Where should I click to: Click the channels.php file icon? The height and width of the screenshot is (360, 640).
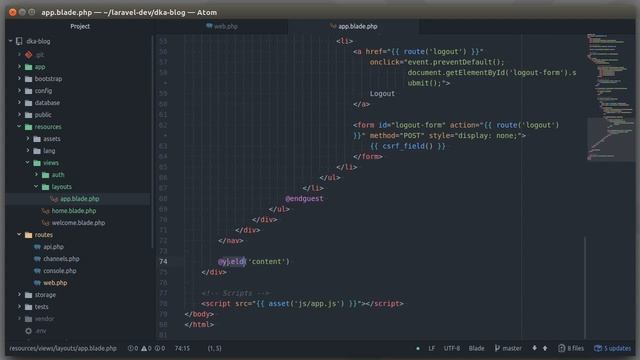click(37, 259)
